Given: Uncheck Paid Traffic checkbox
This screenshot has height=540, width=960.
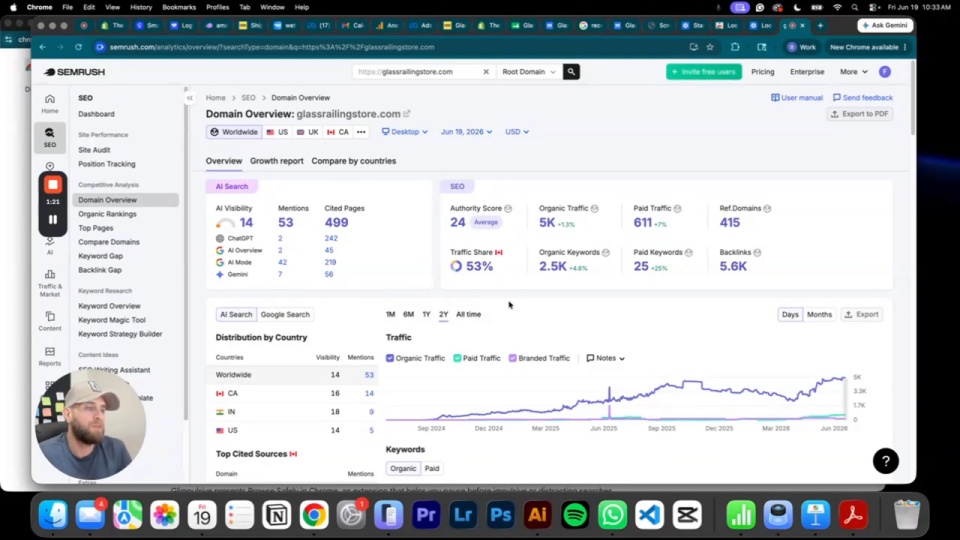Looking at the screenshot, I should pyautogui.click(x=457, y=358).
